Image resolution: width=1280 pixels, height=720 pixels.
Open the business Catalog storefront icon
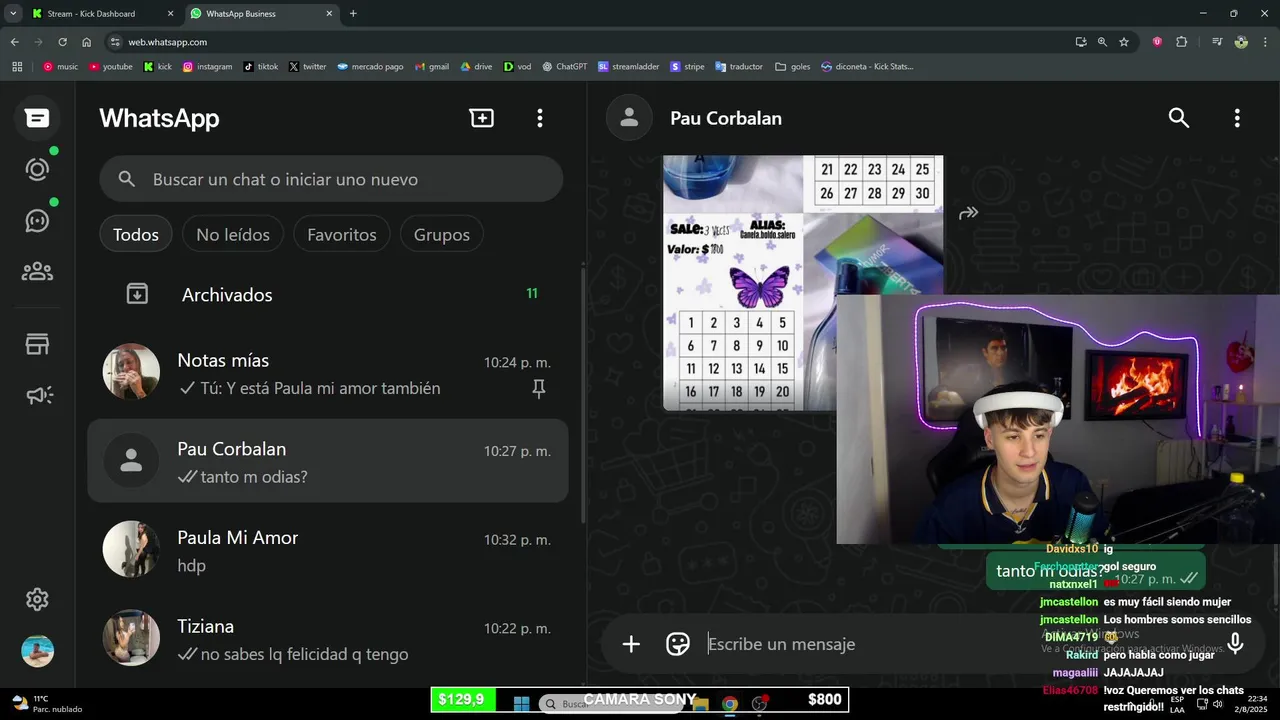tap(37, 345)
